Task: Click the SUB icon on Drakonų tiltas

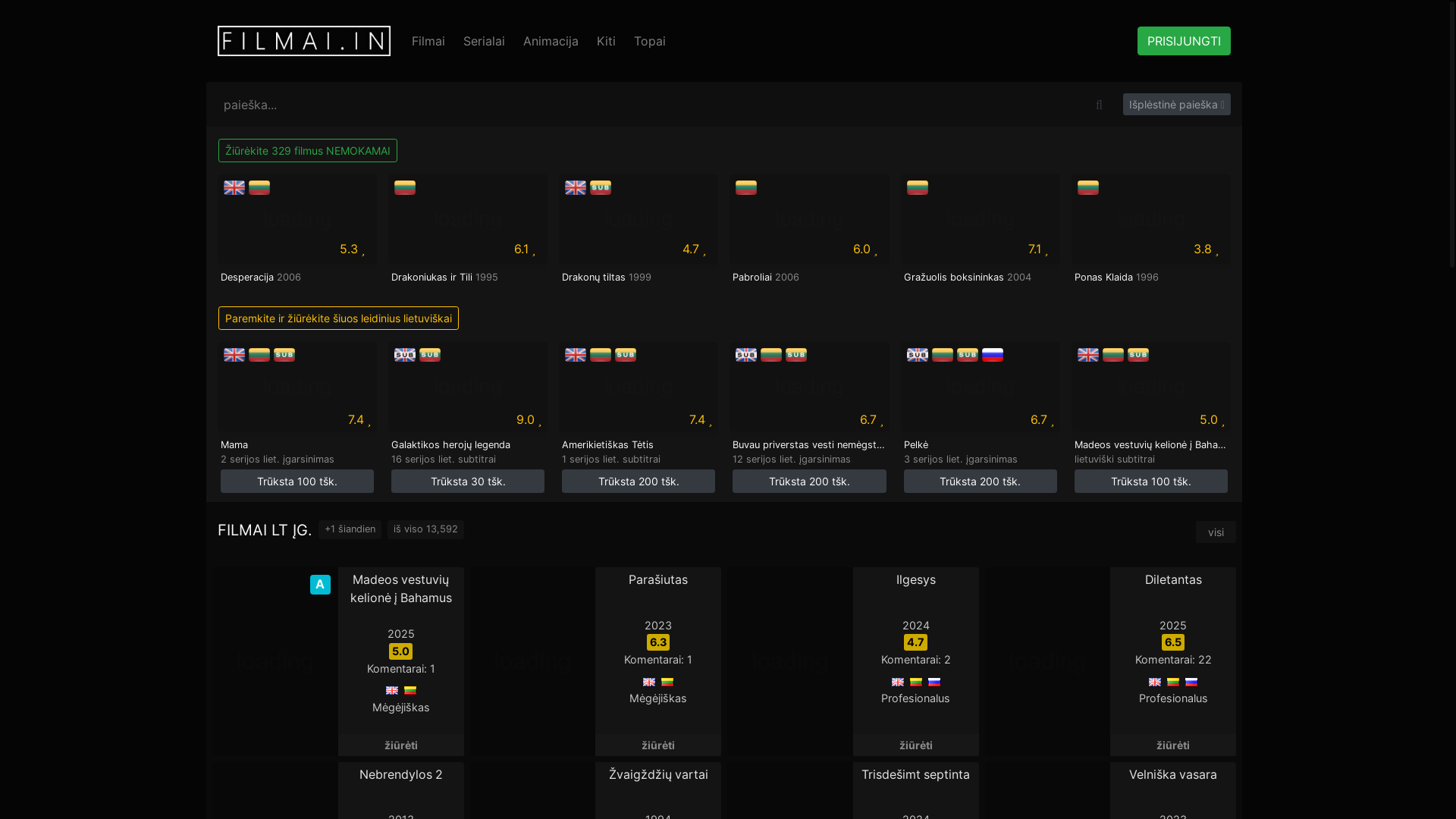Action: pos(601,187)
